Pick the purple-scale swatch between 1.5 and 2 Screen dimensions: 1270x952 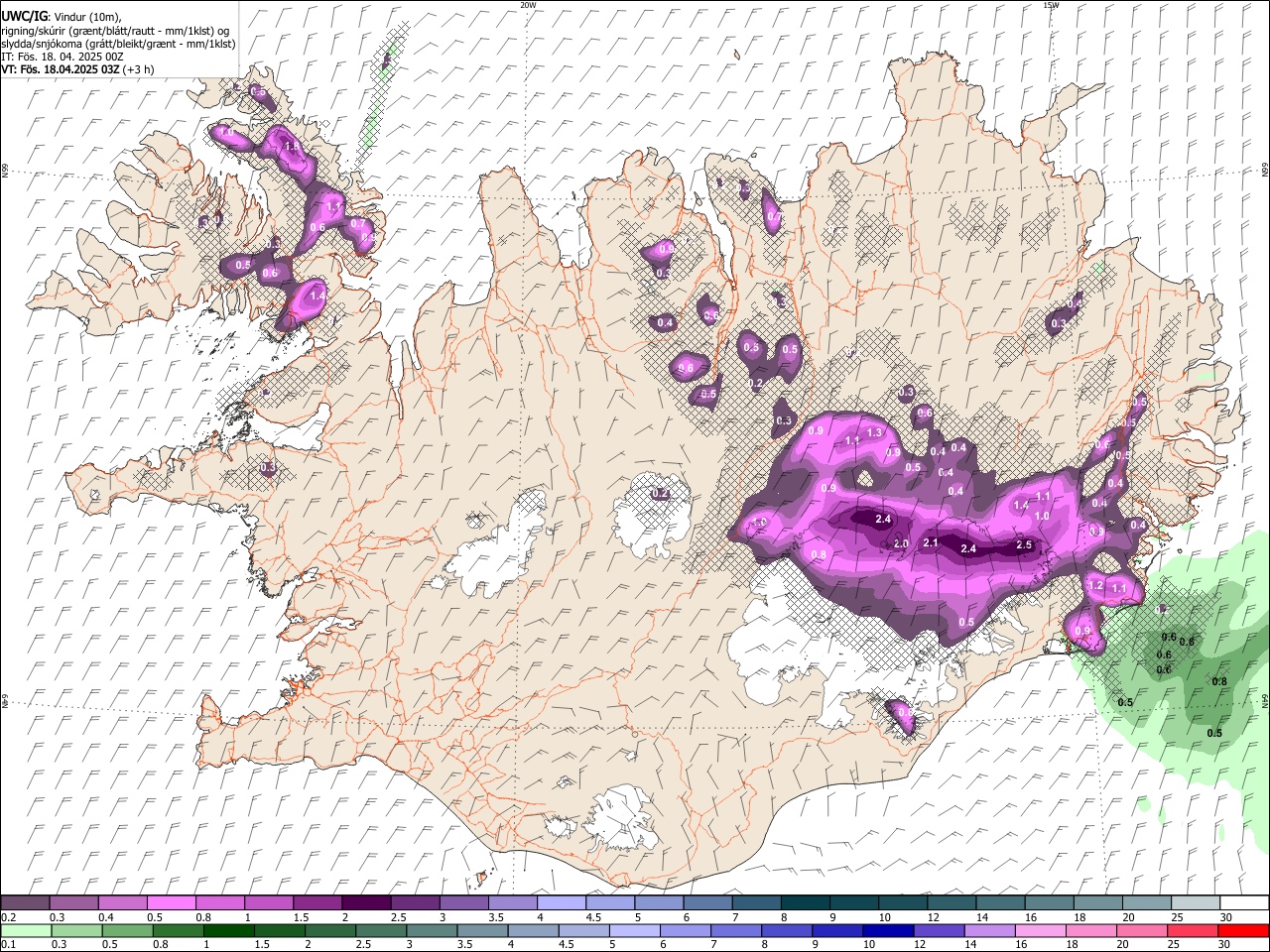click(317, 903)
